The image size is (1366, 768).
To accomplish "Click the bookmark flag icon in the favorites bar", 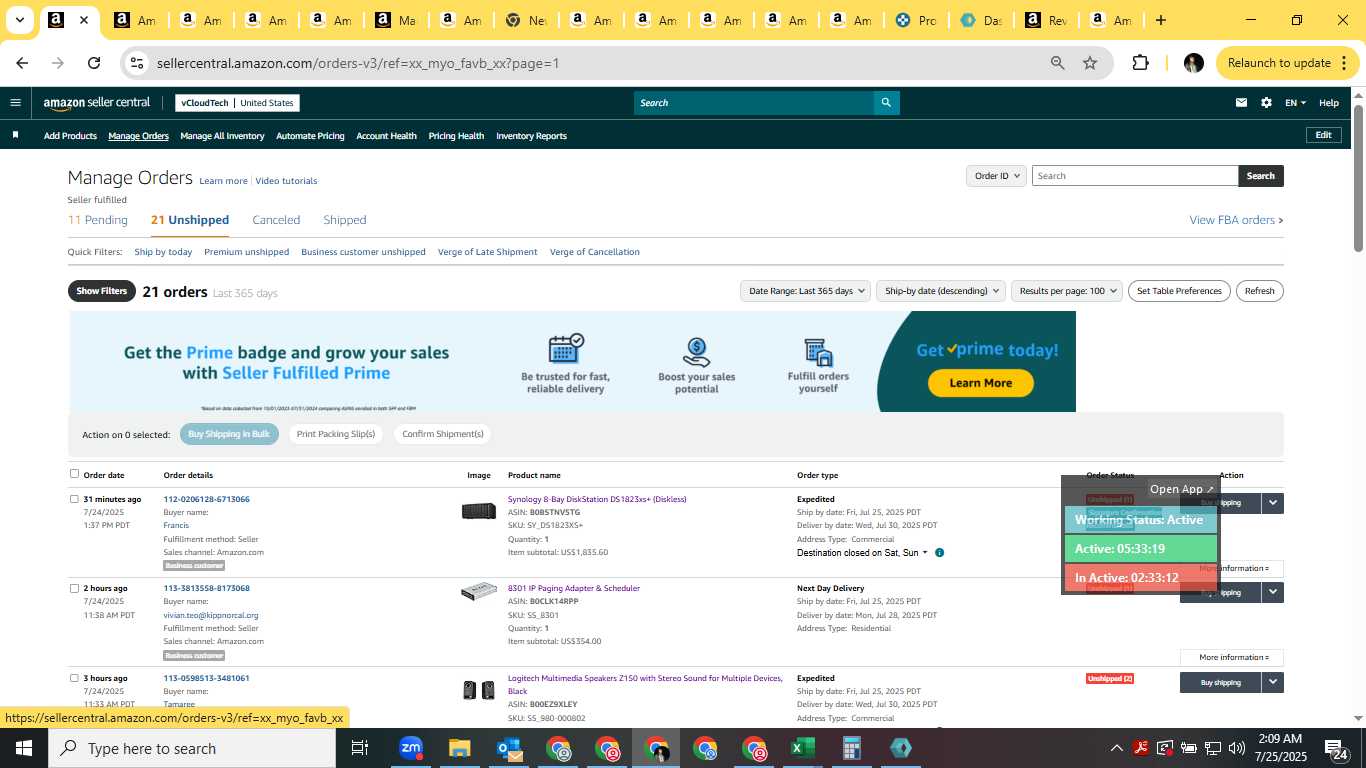I will [x=15, y=135].
